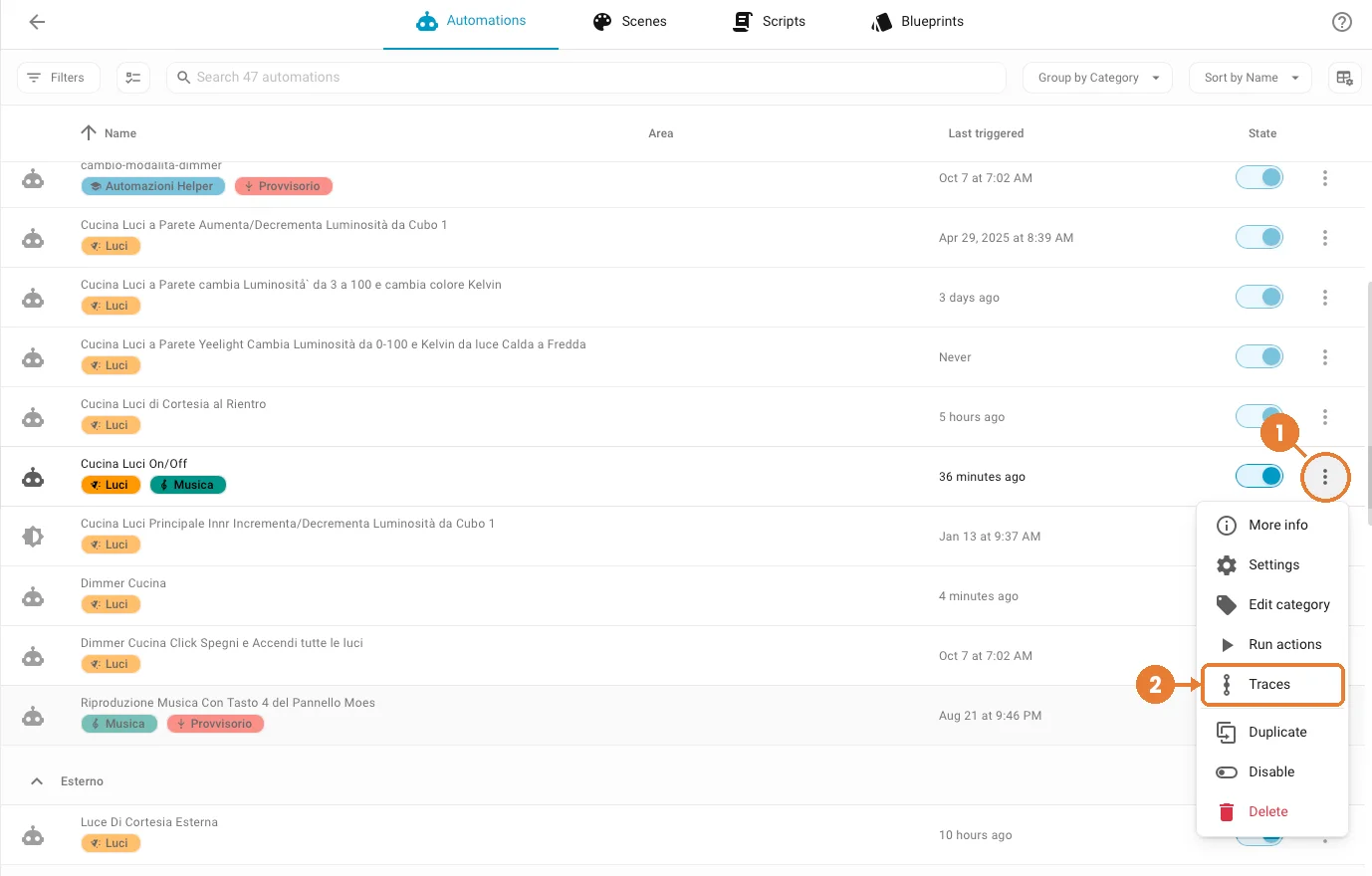Click Provvisorio label on Riproduzione Musica row
Image resolution: width=1372 pixels, height=876 pixels.
[215, 724]
